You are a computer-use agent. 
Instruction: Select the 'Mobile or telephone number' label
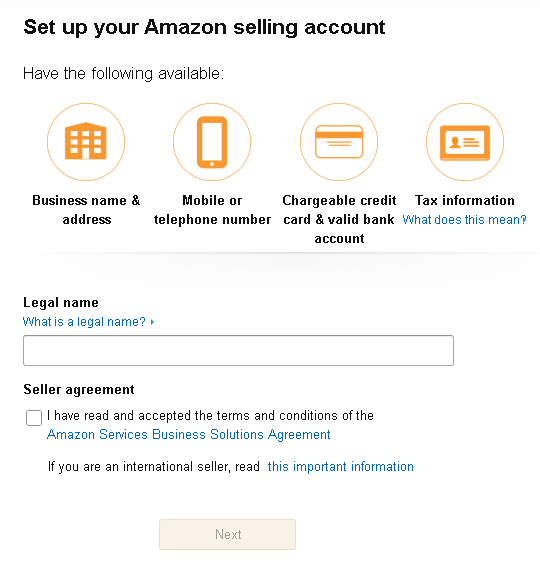point(212,210)
